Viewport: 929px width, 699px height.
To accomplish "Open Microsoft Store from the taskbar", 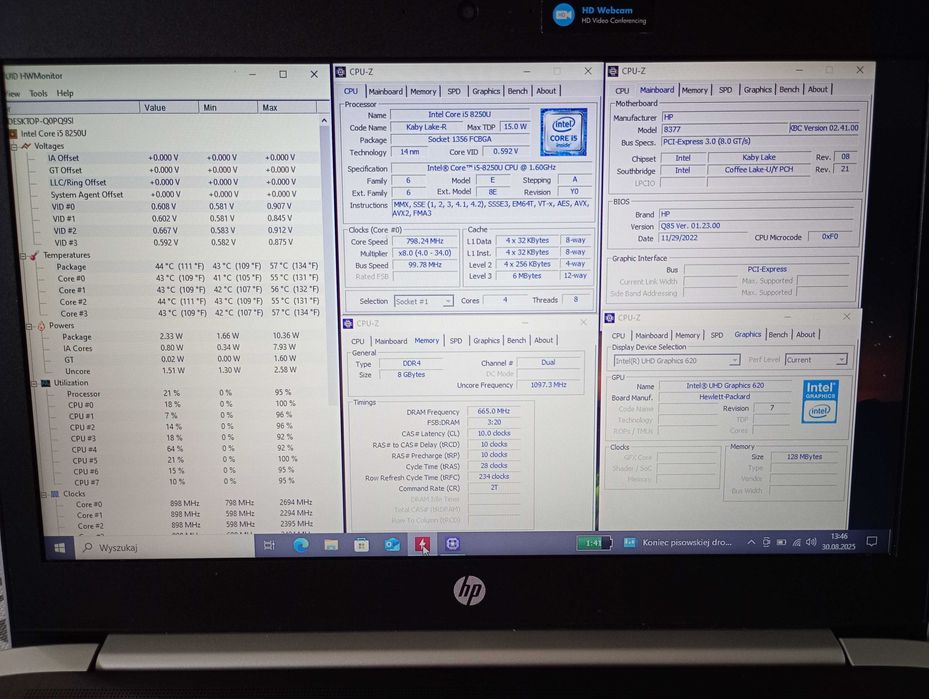I will coord(361,545).
